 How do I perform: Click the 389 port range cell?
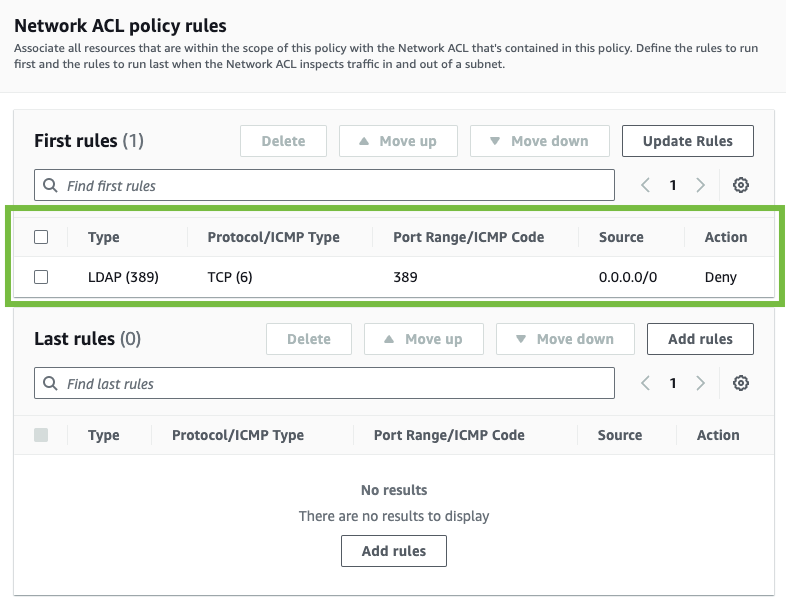click(405, 277)
